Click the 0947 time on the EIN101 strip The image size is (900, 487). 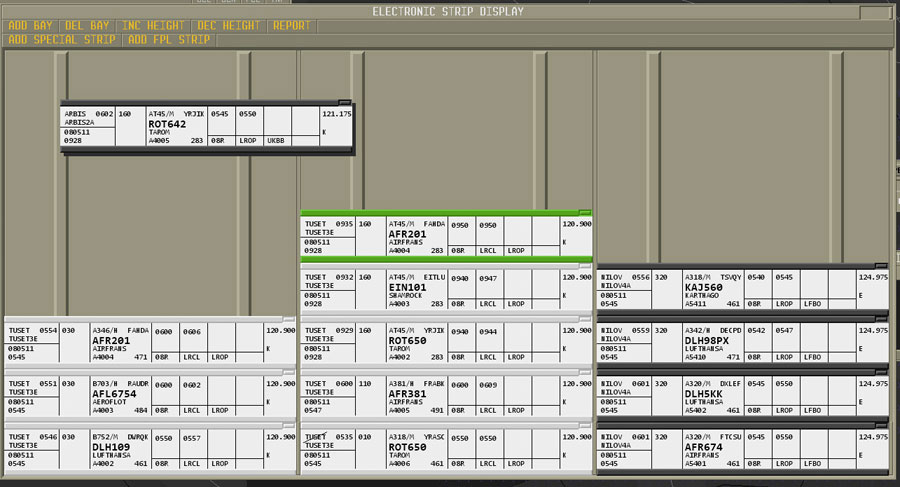pos(488,279)
